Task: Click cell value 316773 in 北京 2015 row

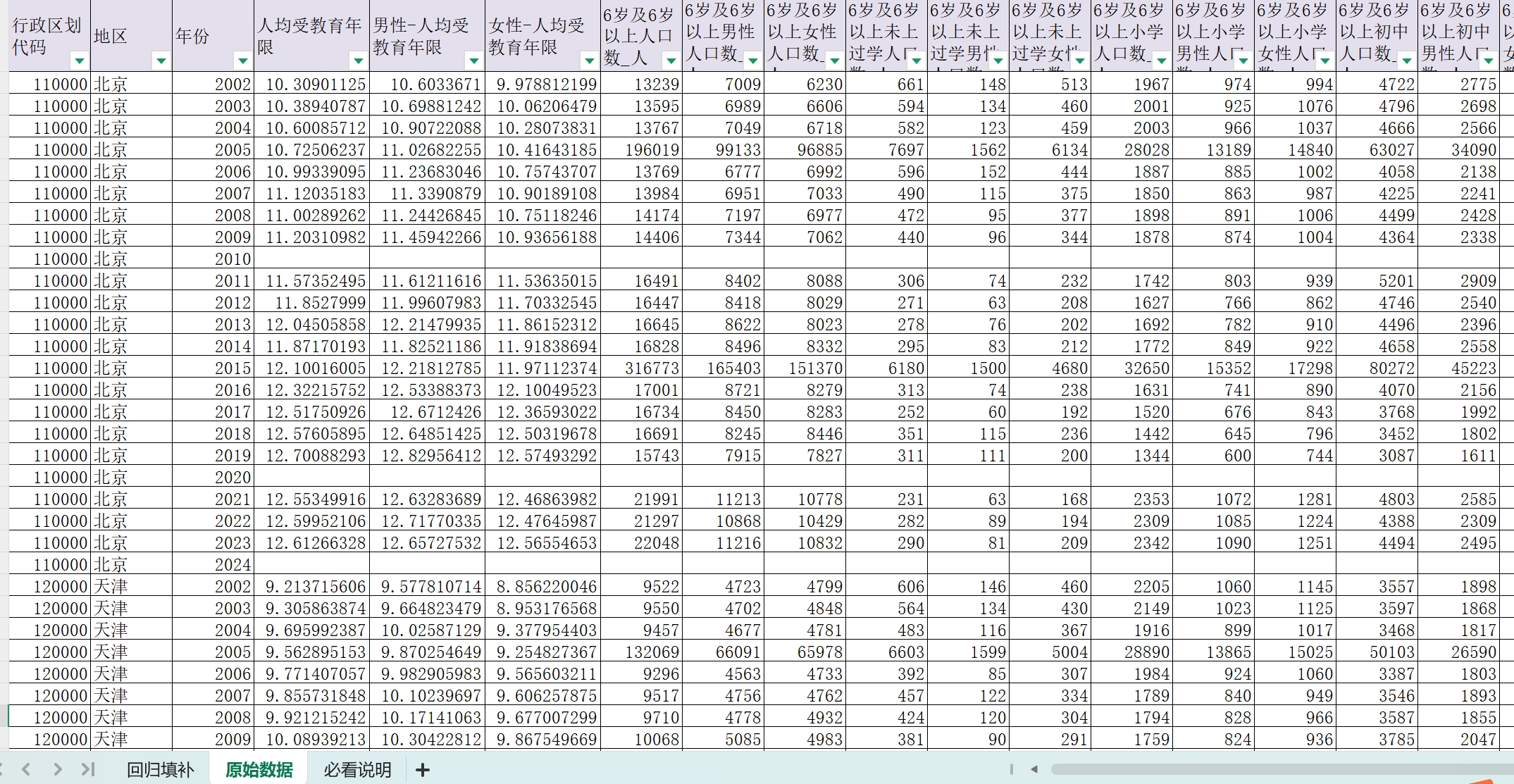Action: [x=641, y=368]
